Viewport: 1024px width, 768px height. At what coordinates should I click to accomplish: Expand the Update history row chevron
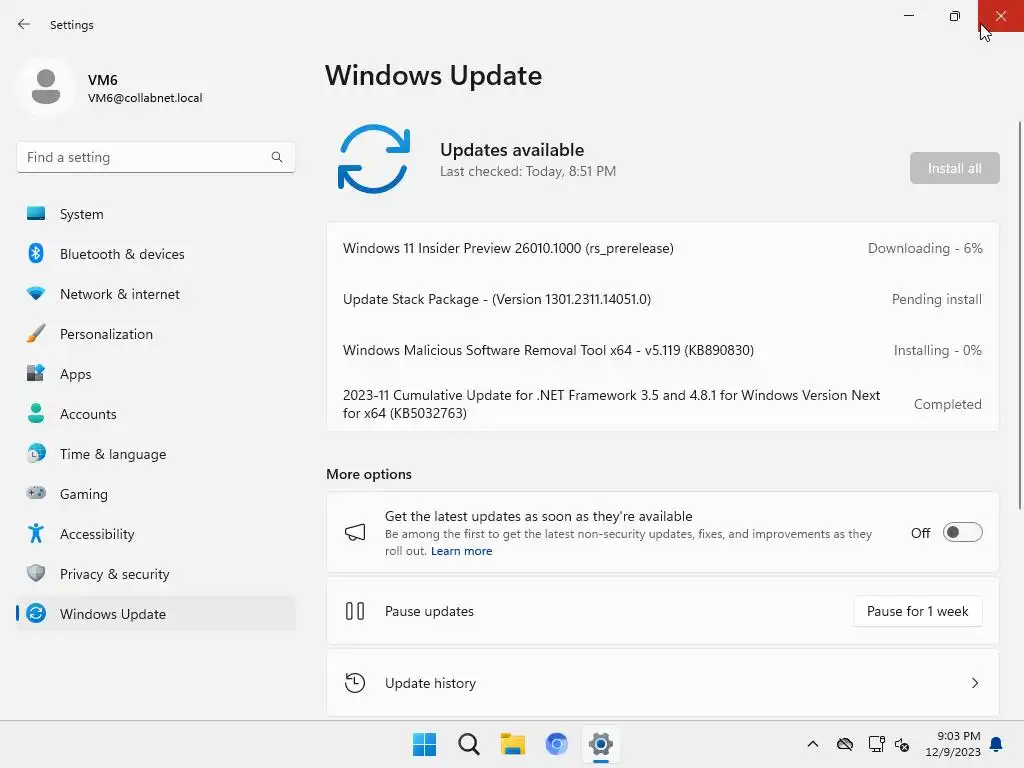tap(974, 683)
